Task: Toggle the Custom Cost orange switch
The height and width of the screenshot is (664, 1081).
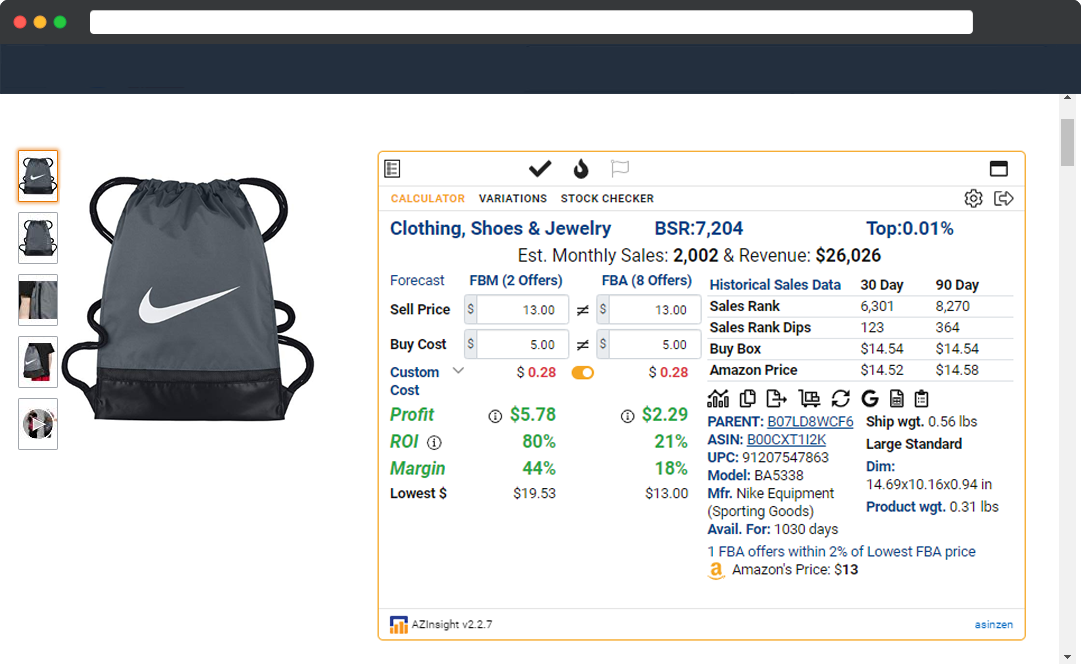Action: coord(583,372)
